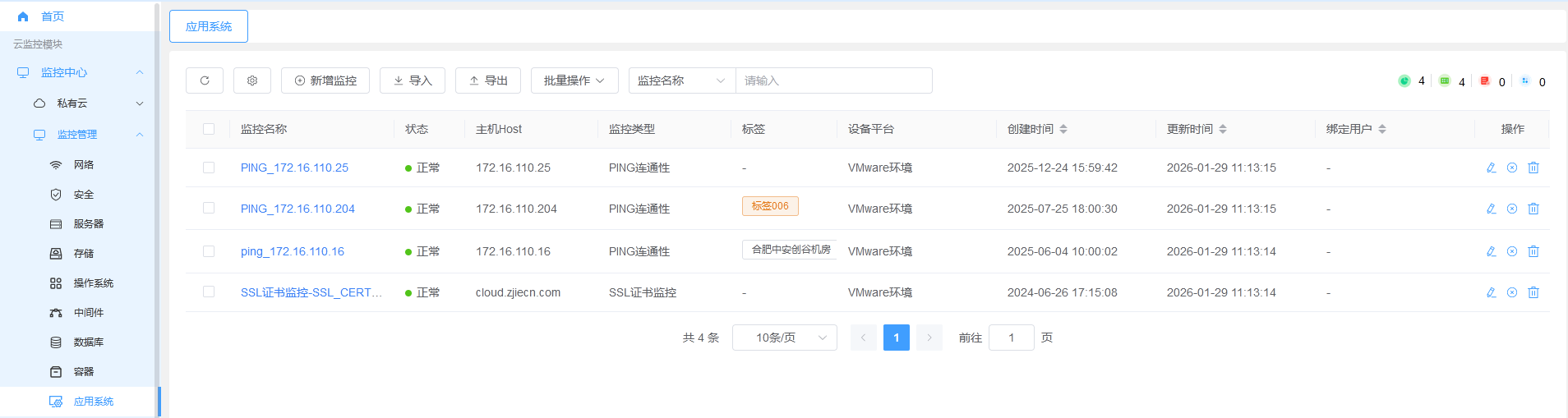Click the 网络 wifi icon in sidebar
This screenshot has width=1568, height=418.
(x=56, y=165)
